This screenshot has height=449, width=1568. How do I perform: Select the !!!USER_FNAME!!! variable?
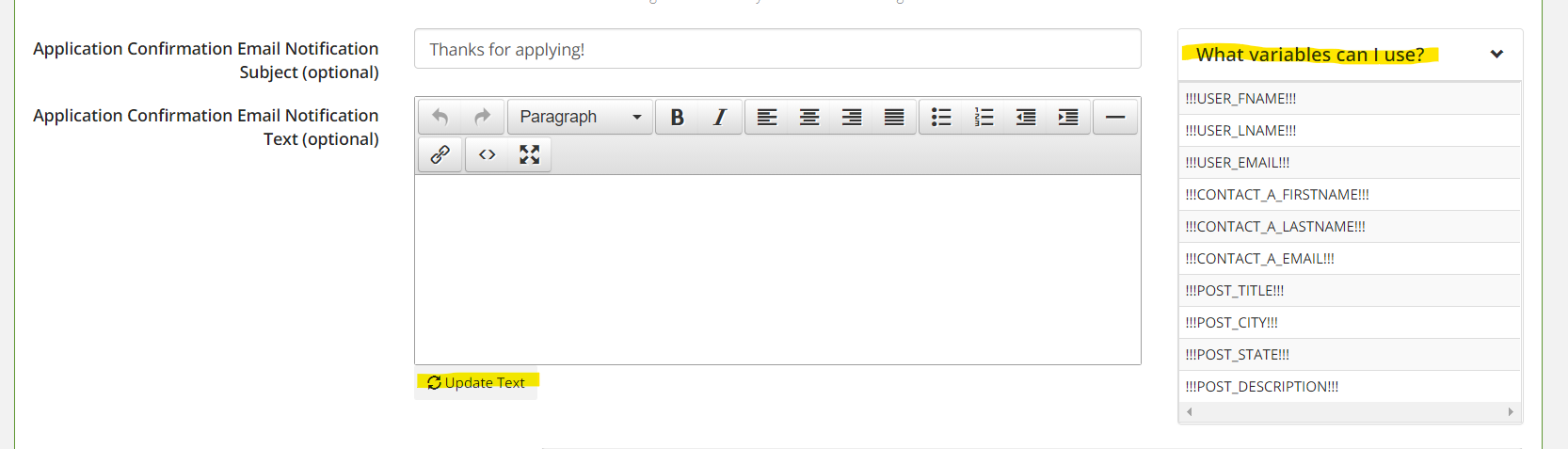(1350, 99)
